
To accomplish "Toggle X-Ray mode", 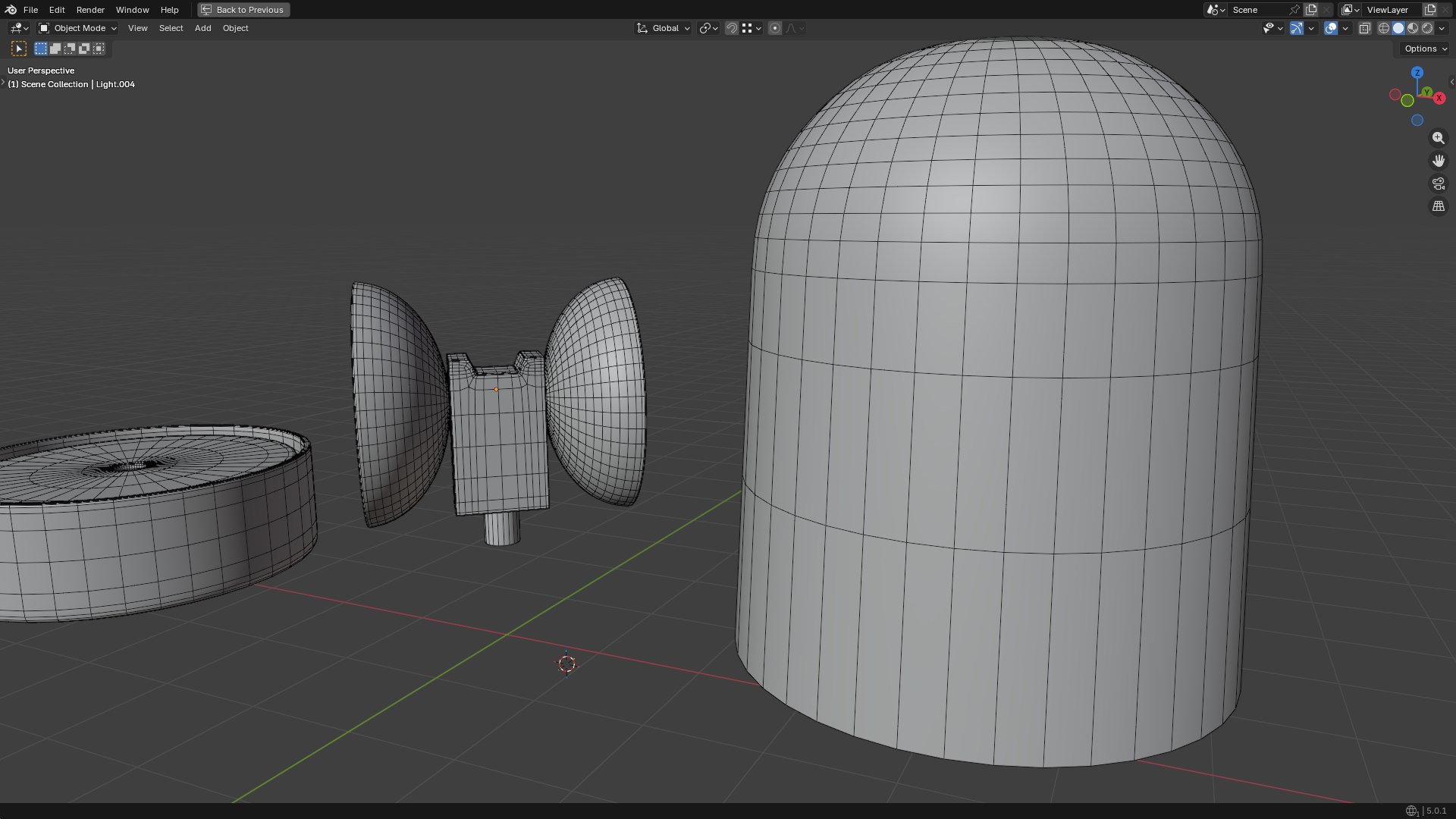I will [1364, 28].
